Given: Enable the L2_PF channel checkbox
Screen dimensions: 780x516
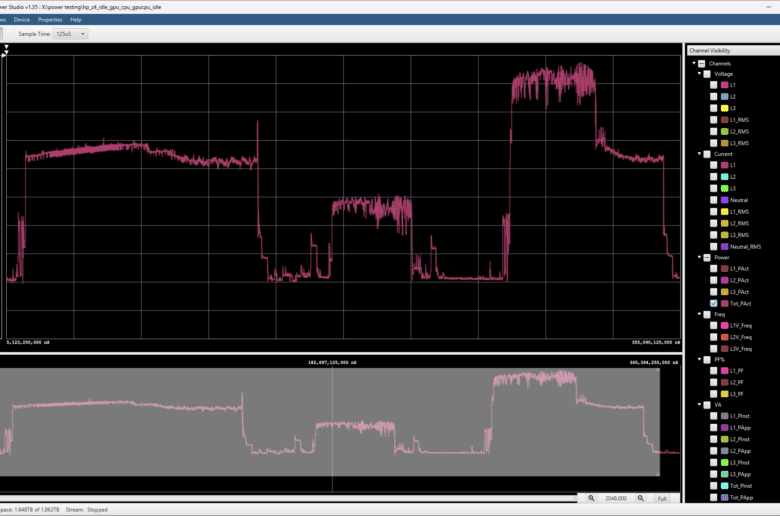Looking at the screenshot, I should [x=714, y=382].
